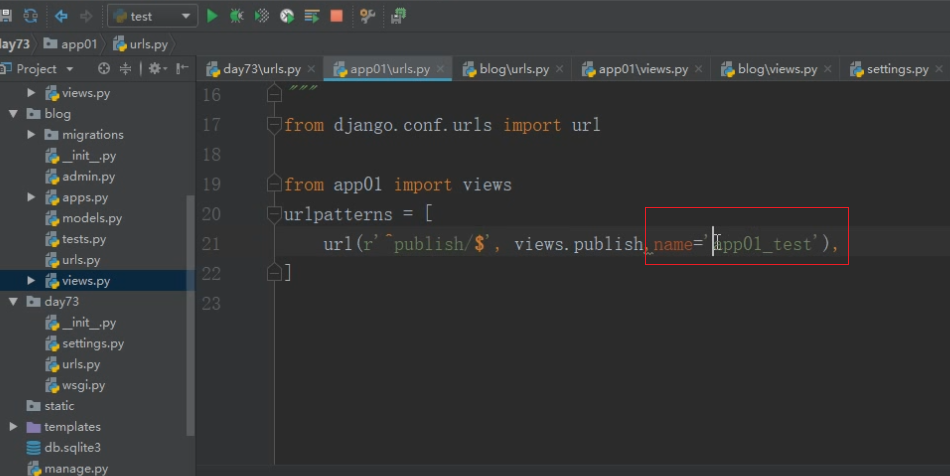Click the Synchronize icon in toolbar
Image resolution: width=950 pixels, height=476 pixels.
(x=30, y=16)
